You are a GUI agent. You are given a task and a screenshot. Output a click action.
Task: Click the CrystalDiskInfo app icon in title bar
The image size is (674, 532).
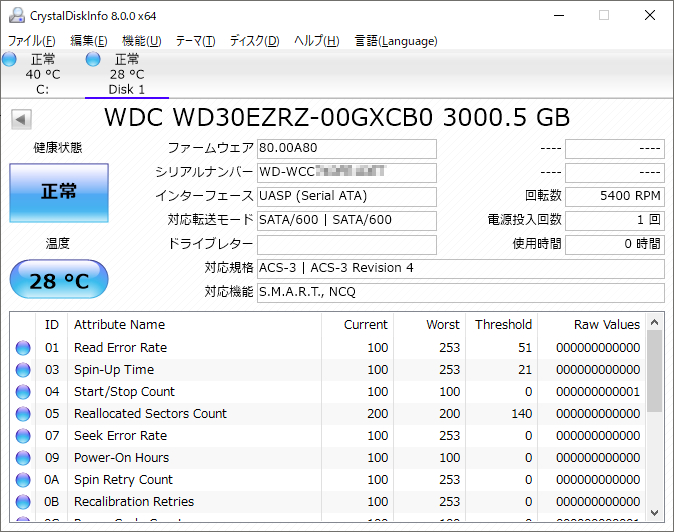click(x=17, y=15)
